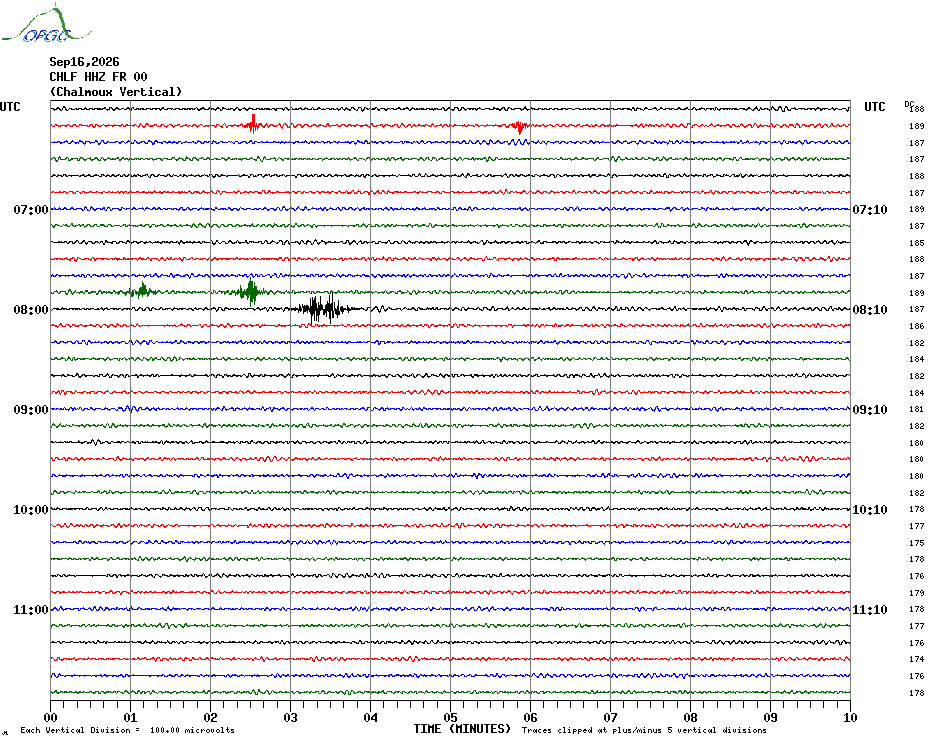Click the green burst near minute 01
The width and height of the screenshot is (930, 744).
click(142, 290)
